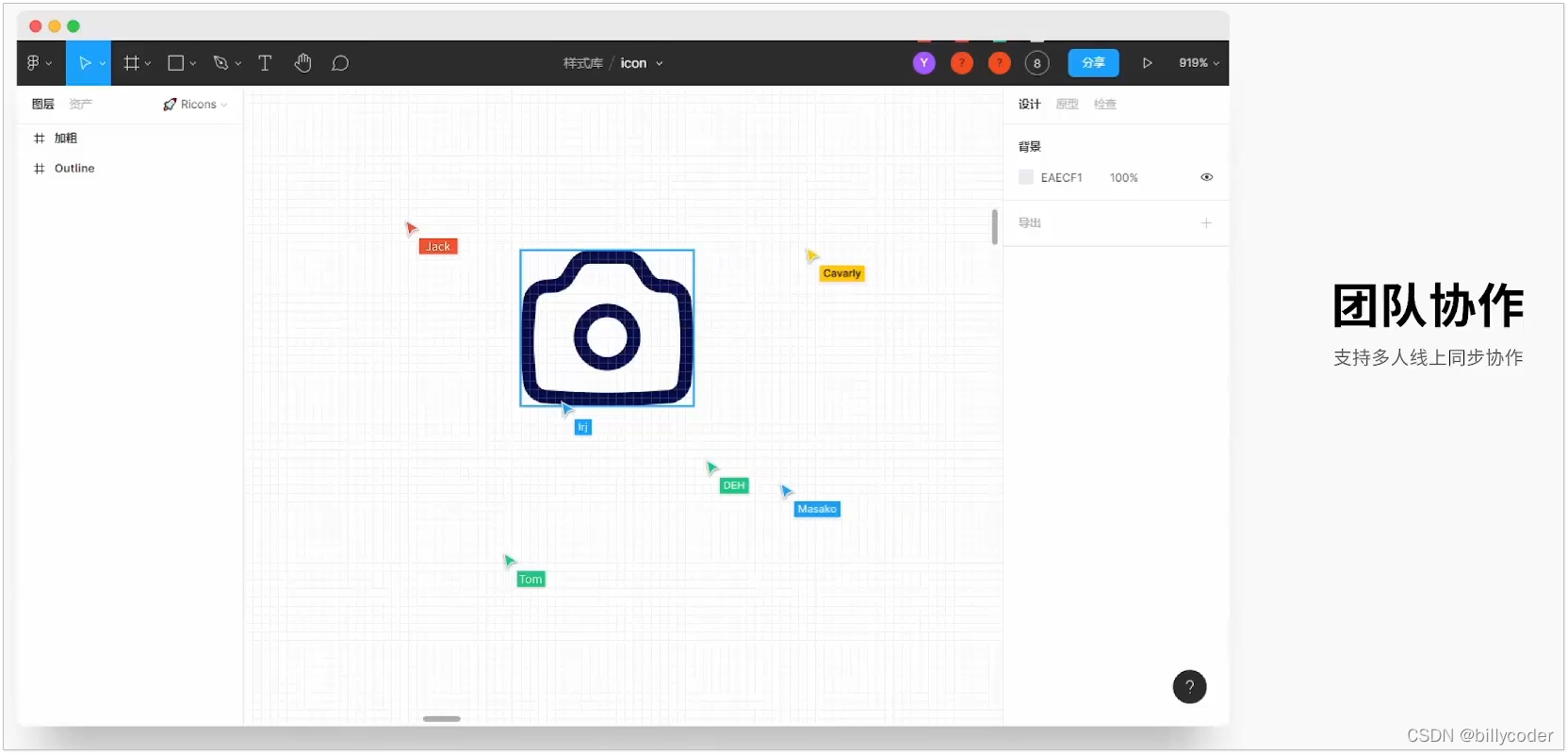Click the rocket icon next to Ricons
1568x754 pixels.
(170, 105)
